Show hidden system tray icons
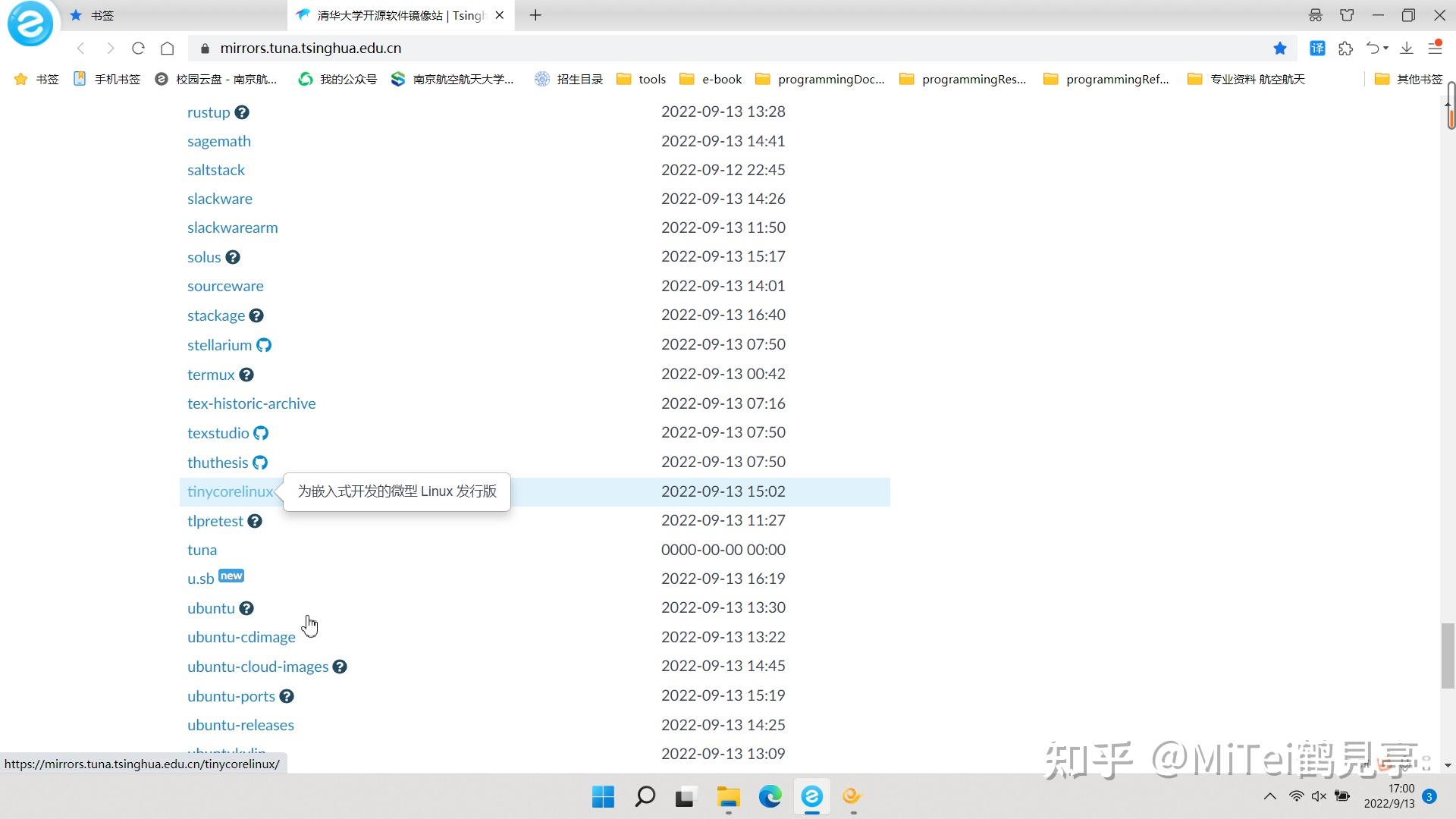This screenshot has width=1456, height=819. 1270,796
